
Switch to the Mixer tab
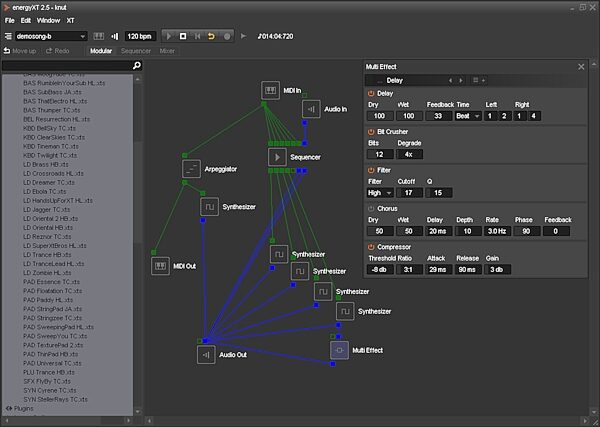click(167, 51)
